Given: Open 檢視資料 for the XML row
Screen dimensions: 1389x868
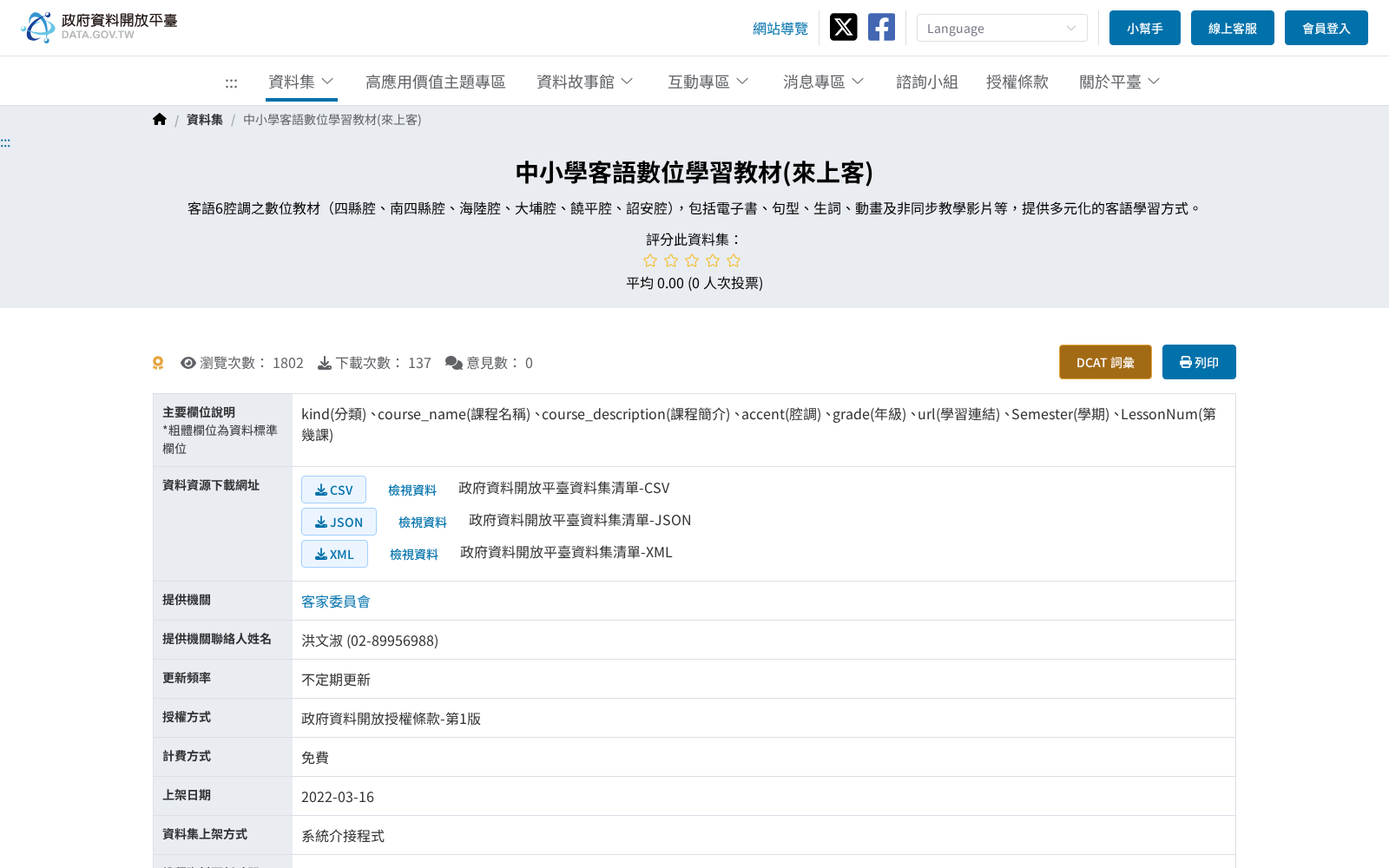Looking at the screenshot, I should click(414, 555).
